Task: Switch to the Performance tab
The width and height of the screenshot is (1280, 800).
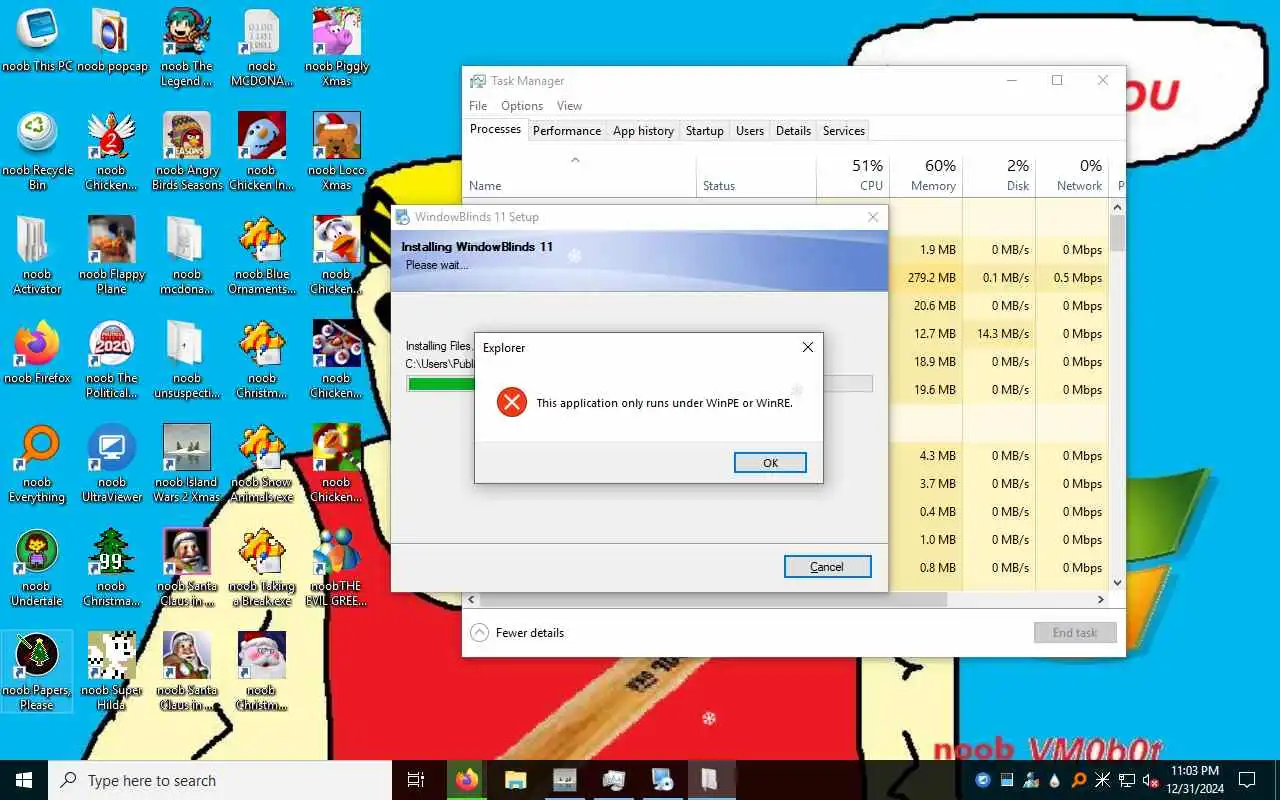Action: [x=567, y=131]
